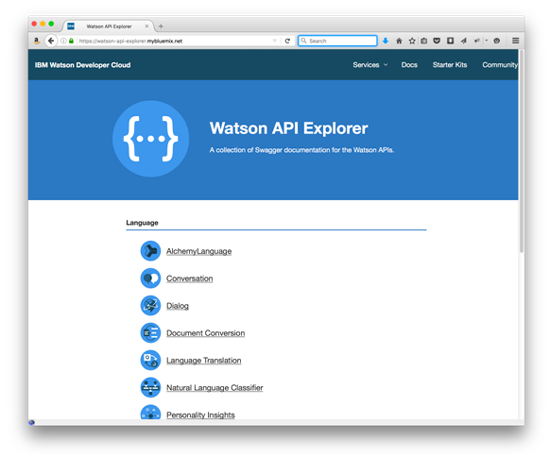
Task: Select the Watson API Explorer tab
Action: 109,26
